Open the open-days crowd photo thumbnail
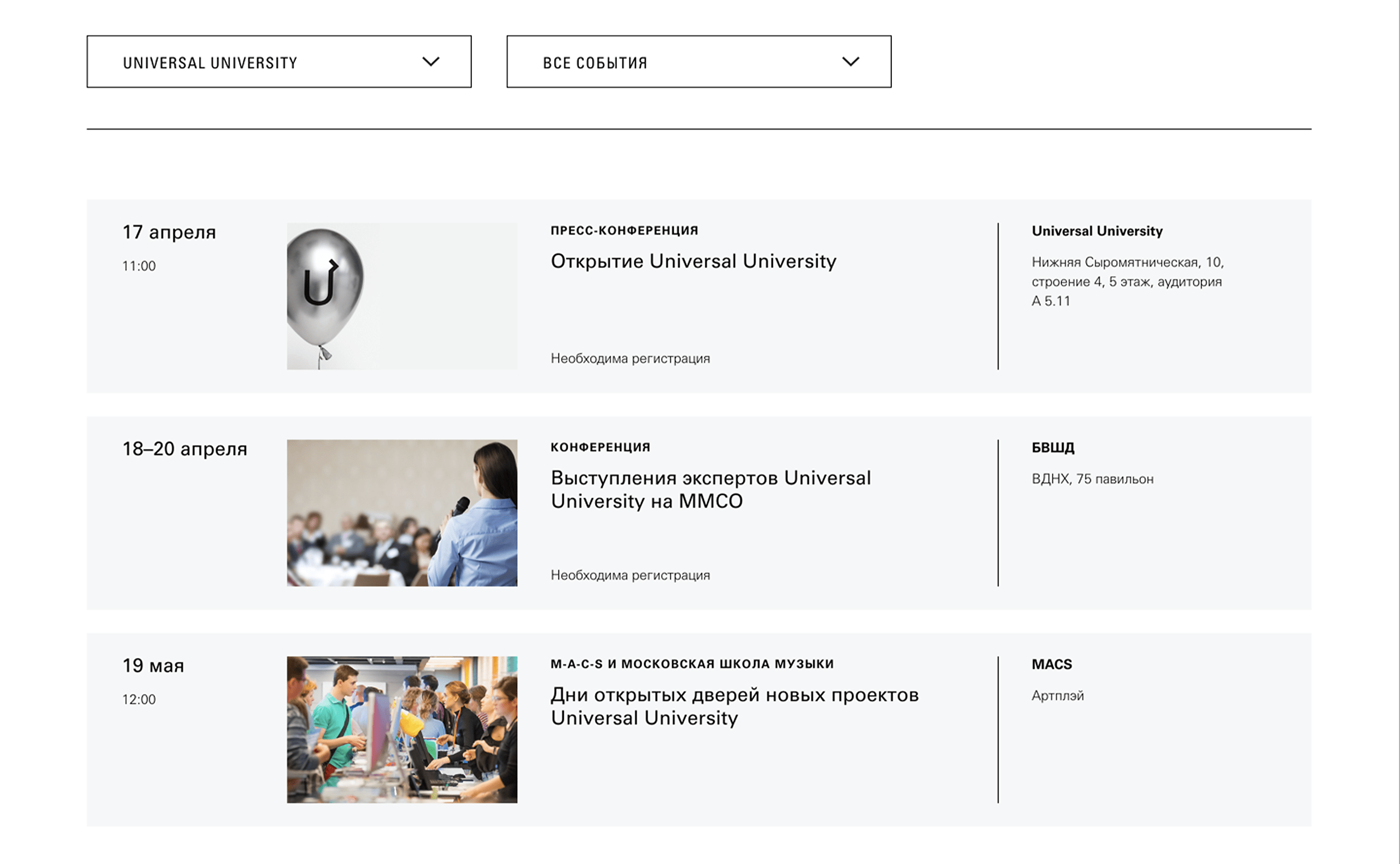Image resolution: width=1400 pixels, height=864 pixels. tap(402, 729)
